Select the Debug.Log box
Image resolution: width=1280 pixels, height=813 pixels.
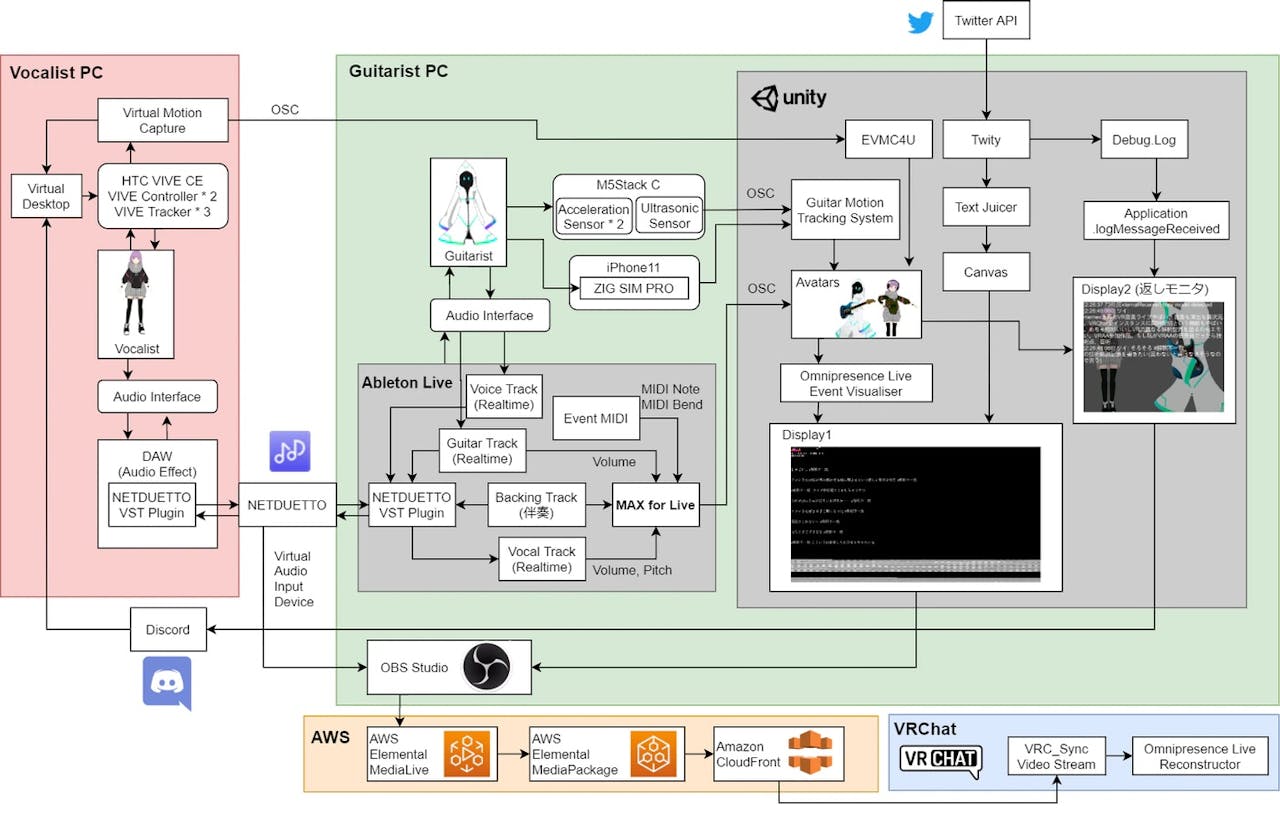(1144, 140)
